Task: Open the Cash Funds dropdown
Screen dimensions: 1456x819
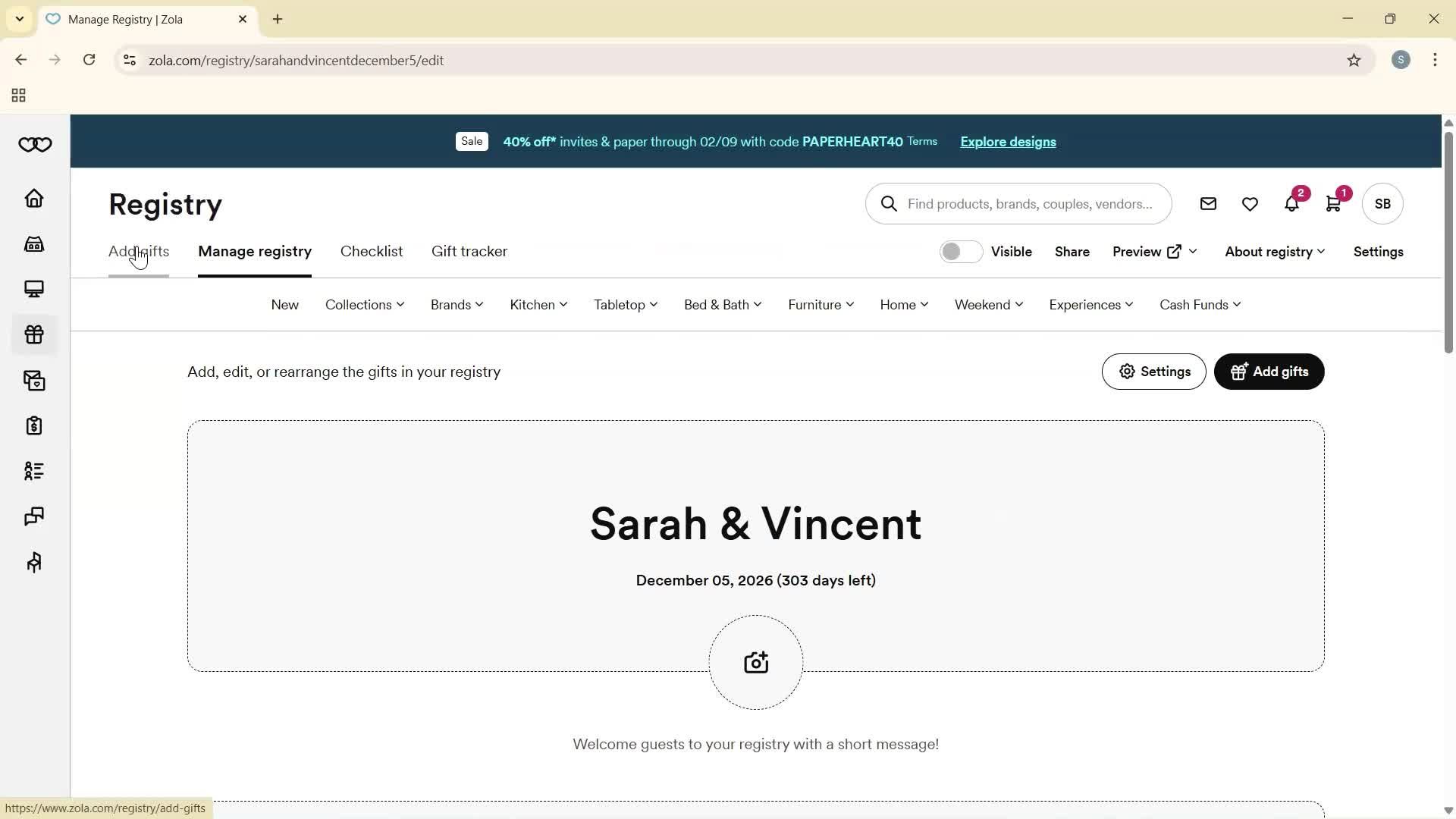Action: point(1200,304)
